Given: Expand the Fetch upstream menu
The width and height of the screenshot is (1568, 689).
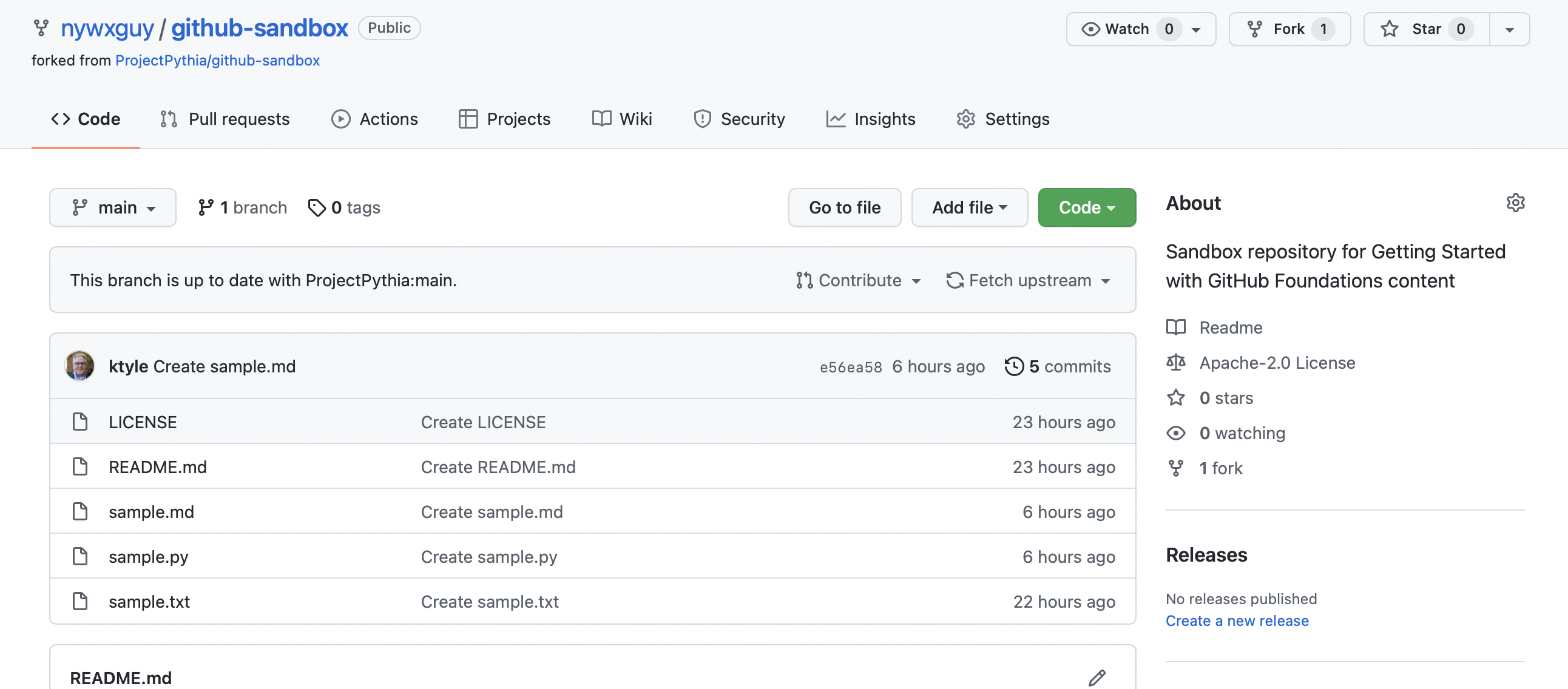Looking at the screenshot, I should [x=1028, y=280].
